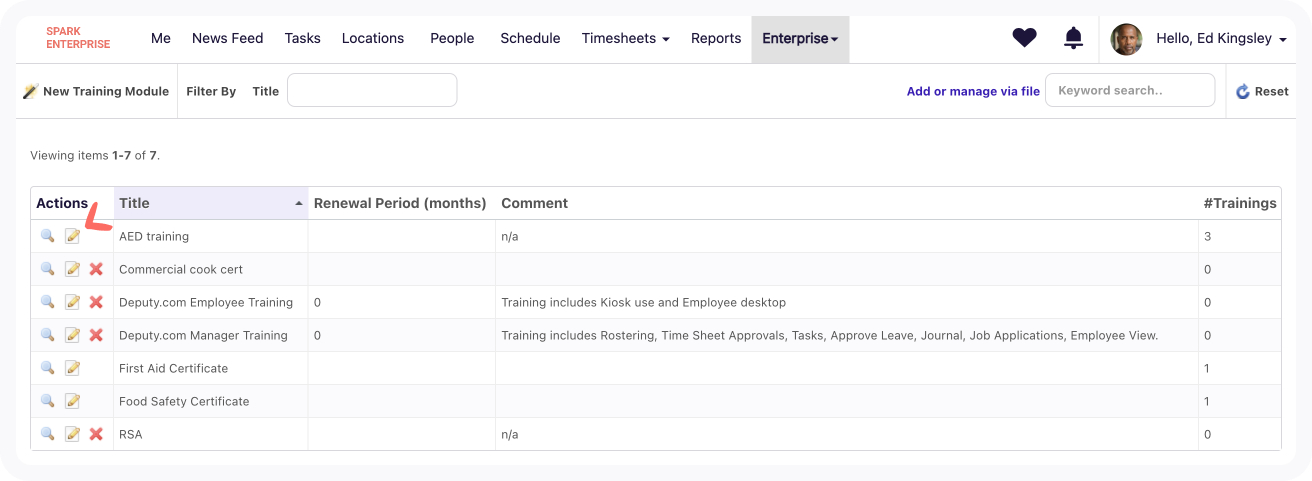
Task: Open the Enterprise dropdown menu
Action: tap(800, 38)
